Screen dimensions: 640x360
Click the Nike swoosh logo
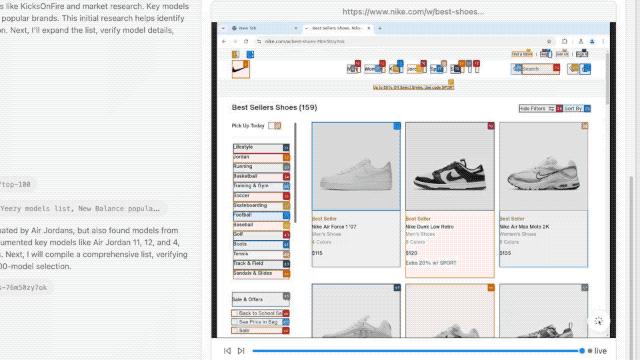pyautogui.click(x=240, y=69)
